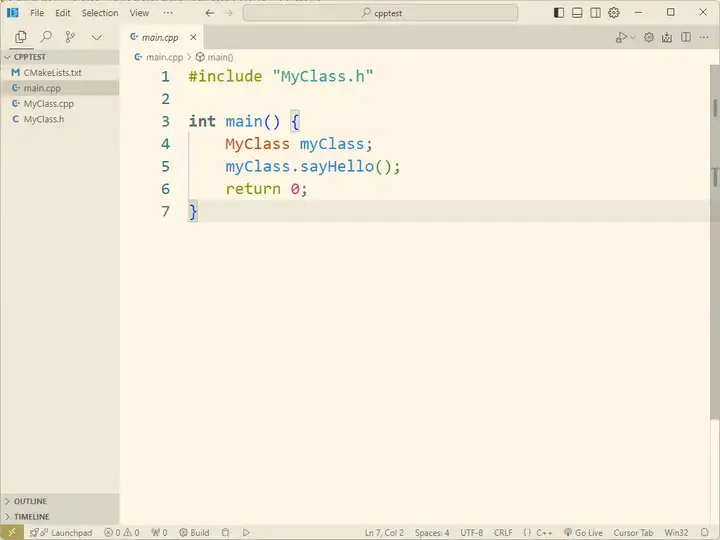The width and height of the screenshot is (720, 540).
Task: Click the cpptest command center search box
Action: [x=380, y=13]
